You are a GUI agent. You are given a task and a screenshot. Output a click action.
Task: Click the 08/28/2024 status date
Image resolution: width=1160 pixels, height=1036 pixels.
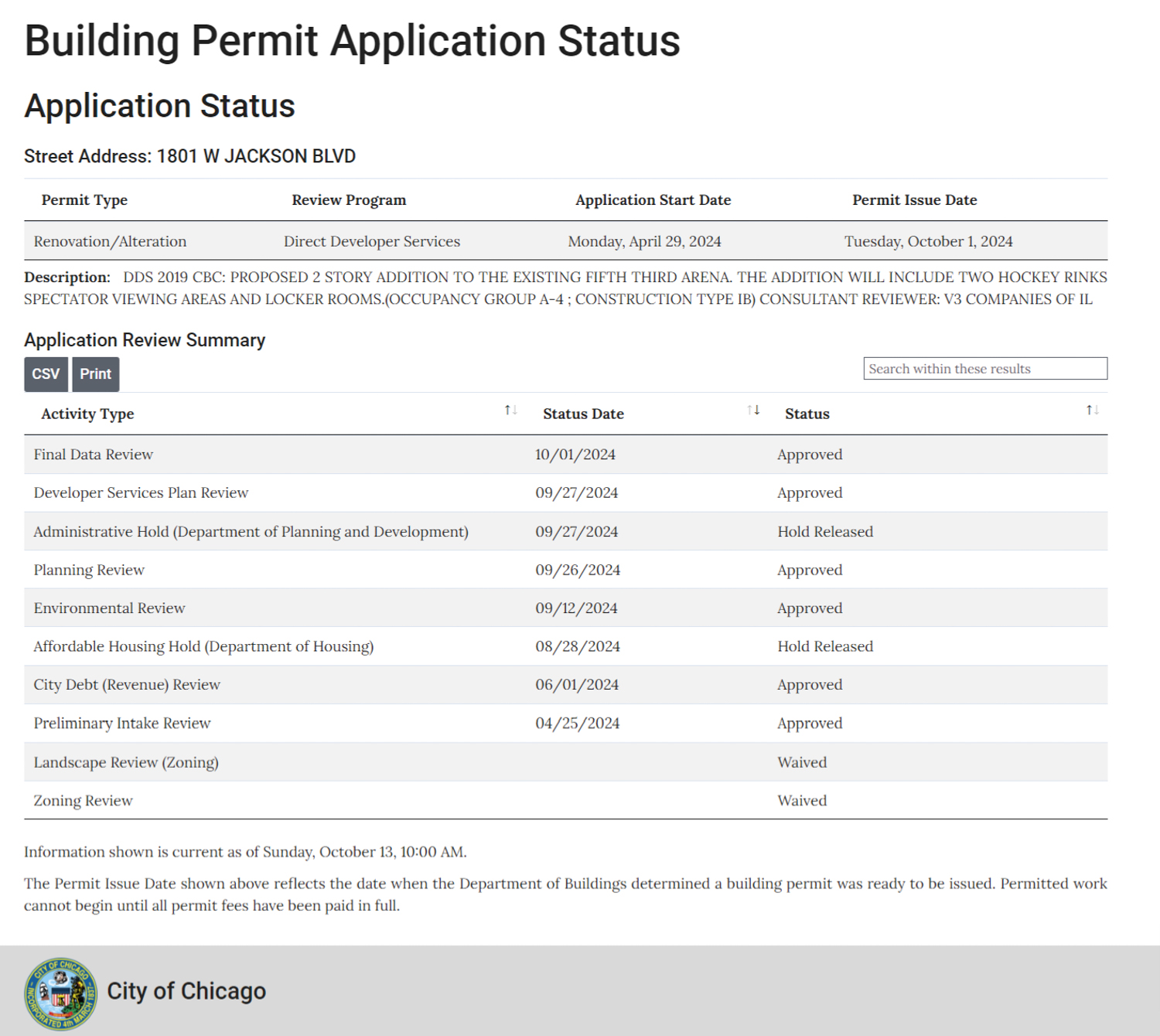tap(578, 646)
